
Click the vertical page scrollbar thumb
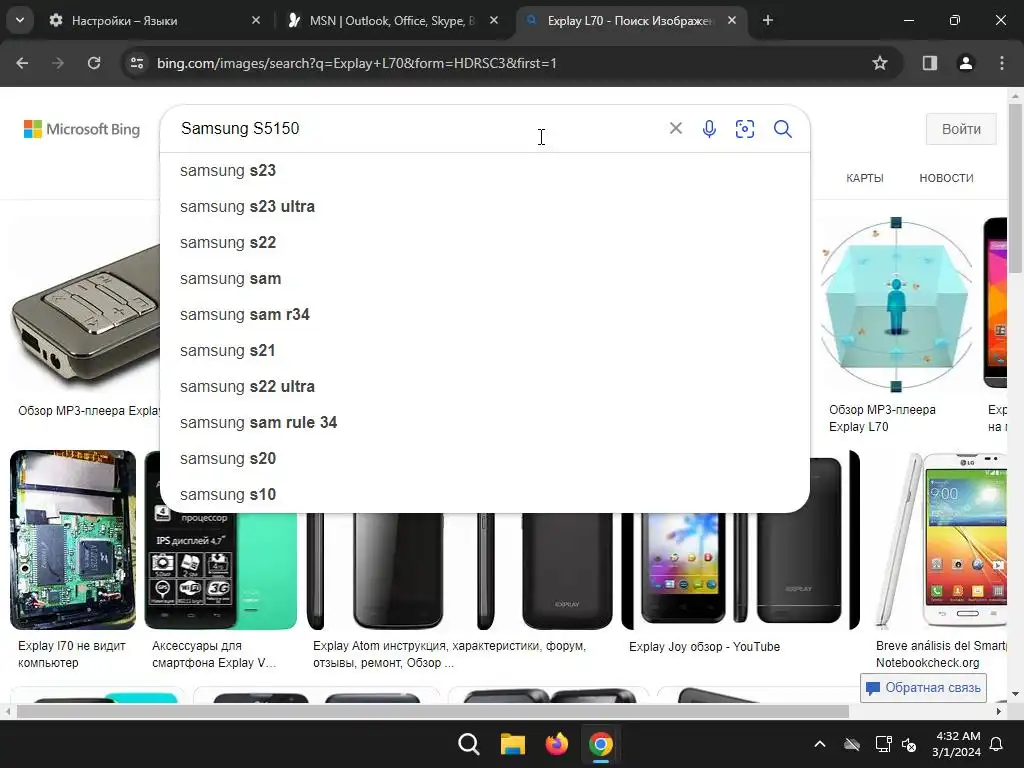1015,188
